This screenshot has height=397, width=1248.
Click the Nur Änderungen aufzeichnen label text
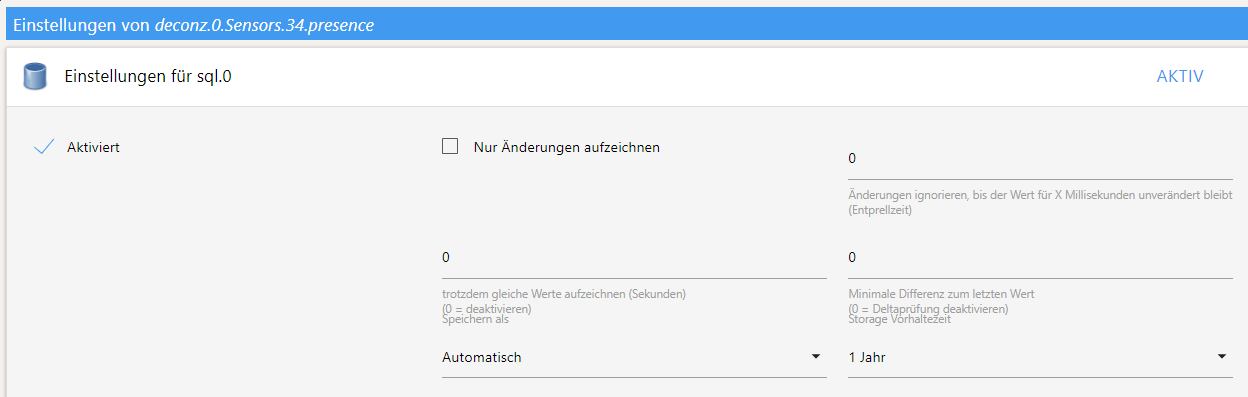[567, 147]
